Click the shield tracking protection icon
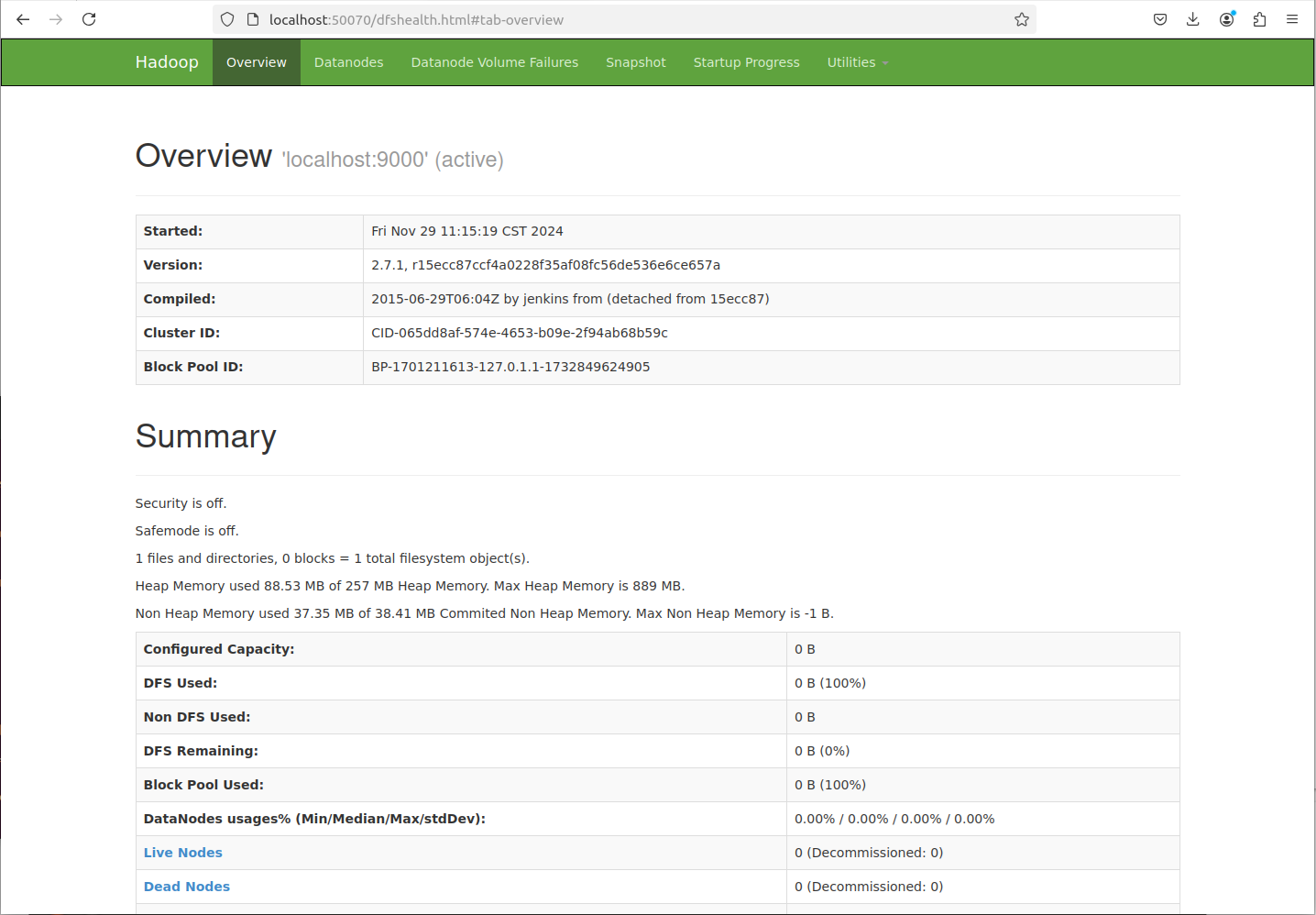The width and height of the screenshot is (1316, 915). tap(227, 19)
